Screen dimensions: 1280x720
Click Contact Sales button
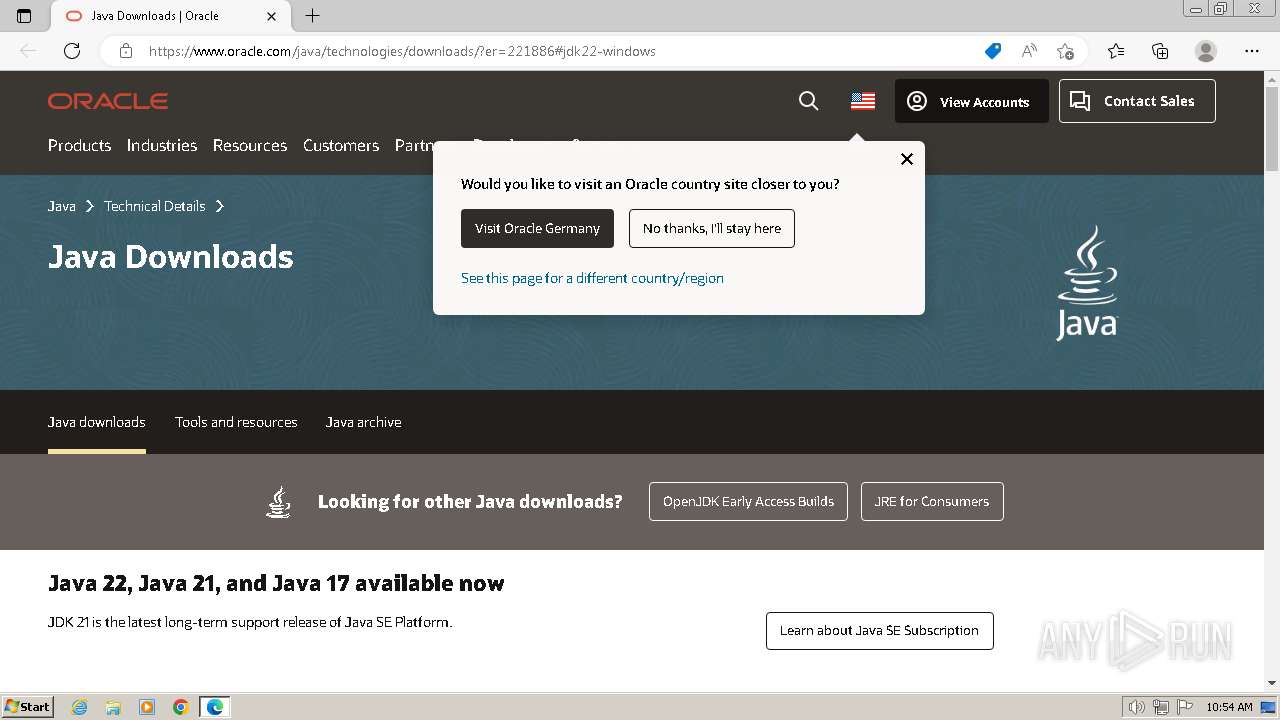(x=1137, y=101)
